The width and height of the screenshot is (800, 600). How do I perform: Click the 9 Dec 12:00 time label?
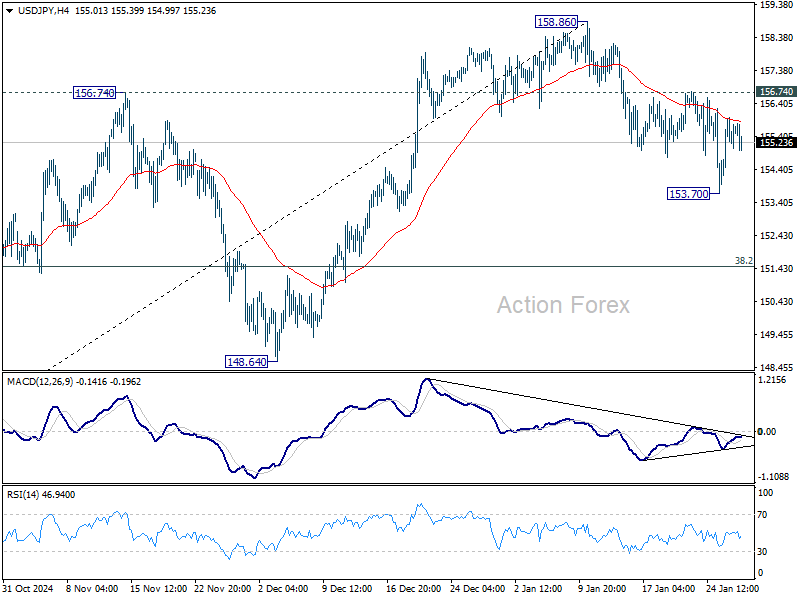point(347,588)
